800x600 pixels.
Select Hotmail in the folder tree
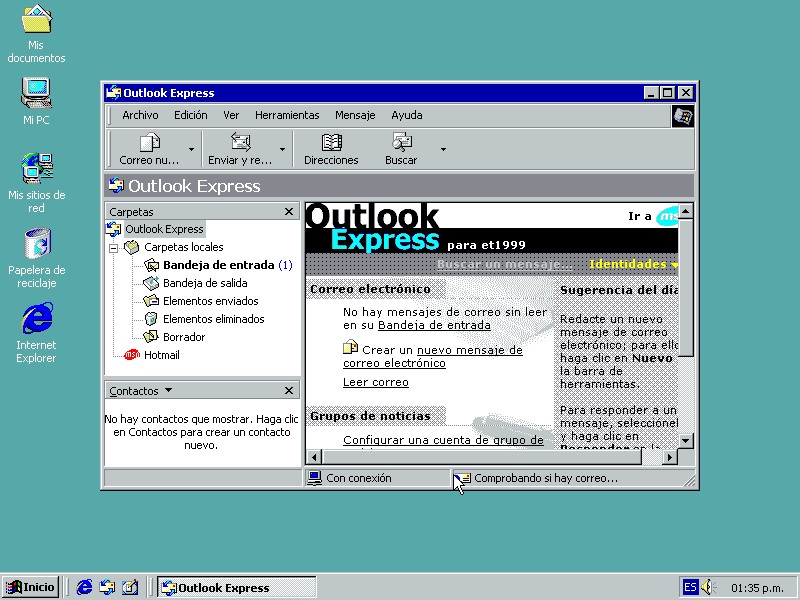point(152,355)
